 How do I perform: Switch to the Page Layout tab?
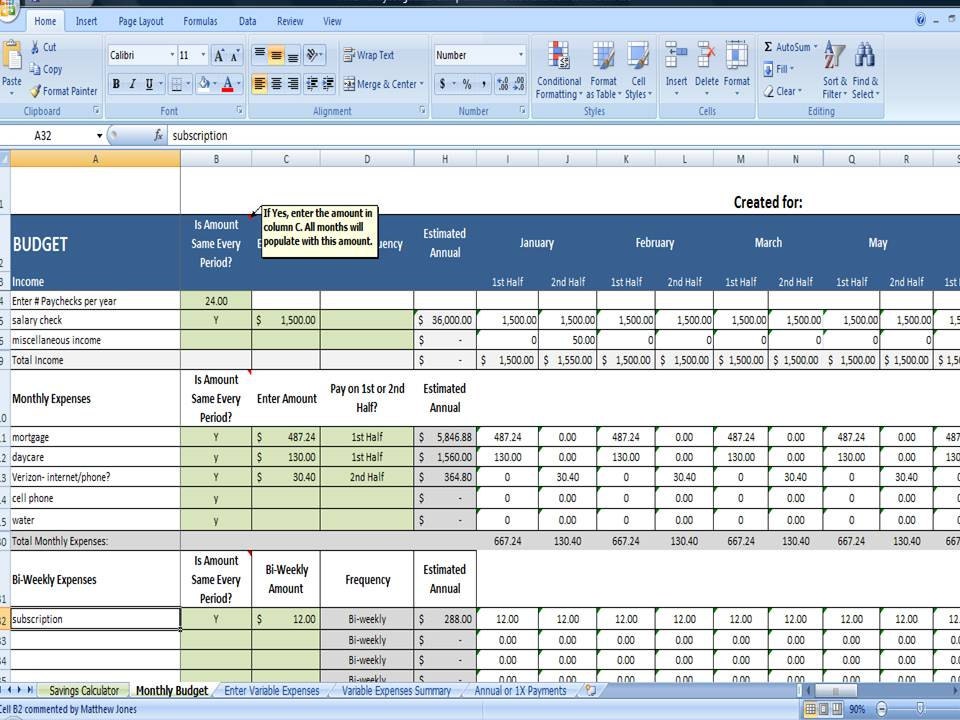coord(141,21)
